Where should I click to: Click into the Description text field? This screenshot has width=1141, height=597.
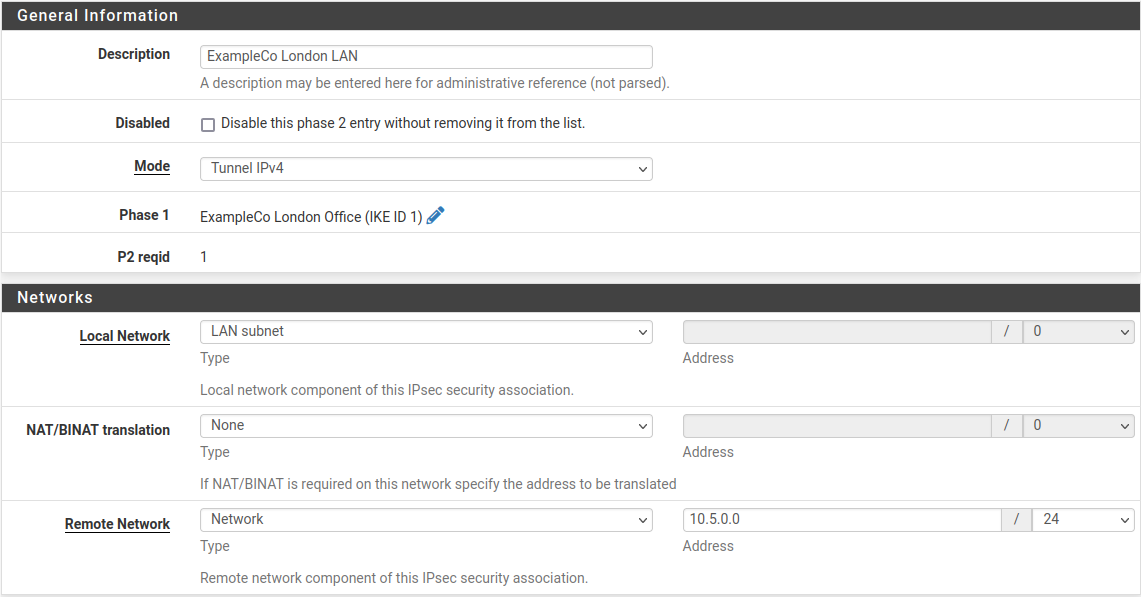coord(426,57)
